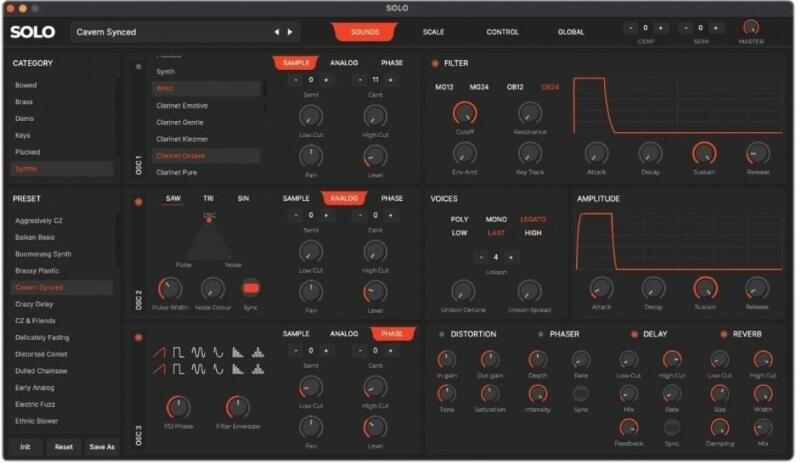This screenshot has width=800, height=463.
Task: Toggle the Filter power indicator
Action: 435,64
